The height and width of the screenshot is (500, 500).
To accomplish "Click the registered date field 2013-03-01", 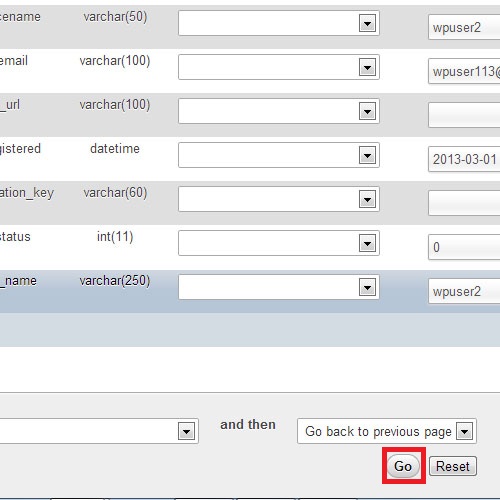I will (x=464, y=159).
